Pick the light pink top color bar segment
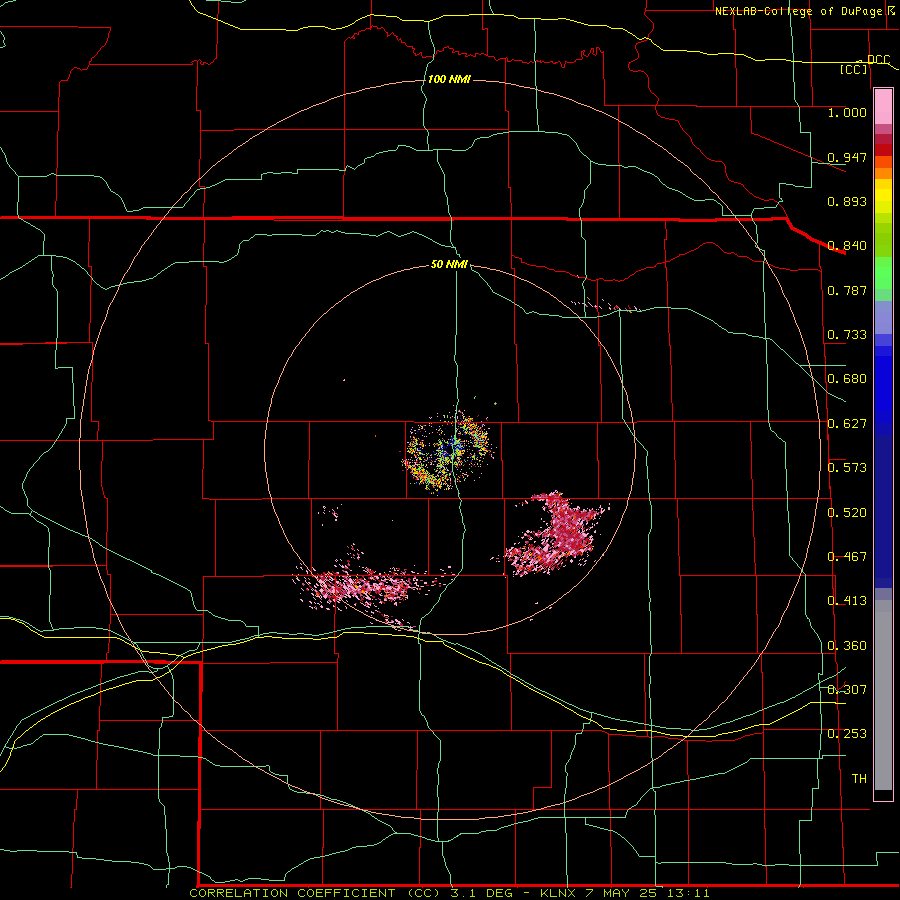The height and width of the screenshot is (900, 900). tap(883, 107)
